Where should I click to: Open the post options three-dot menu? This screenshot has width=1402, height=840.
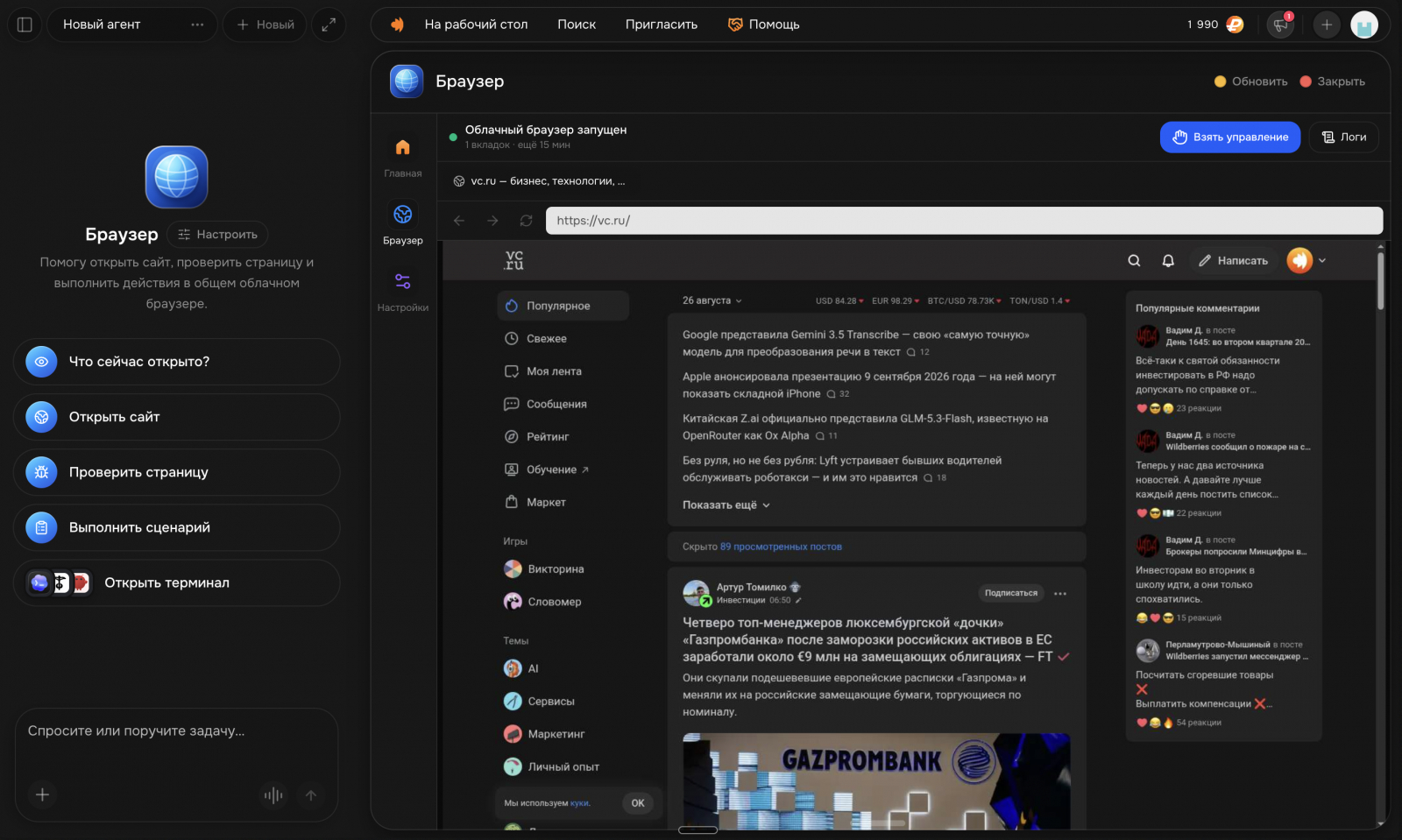pos(1060,594)
